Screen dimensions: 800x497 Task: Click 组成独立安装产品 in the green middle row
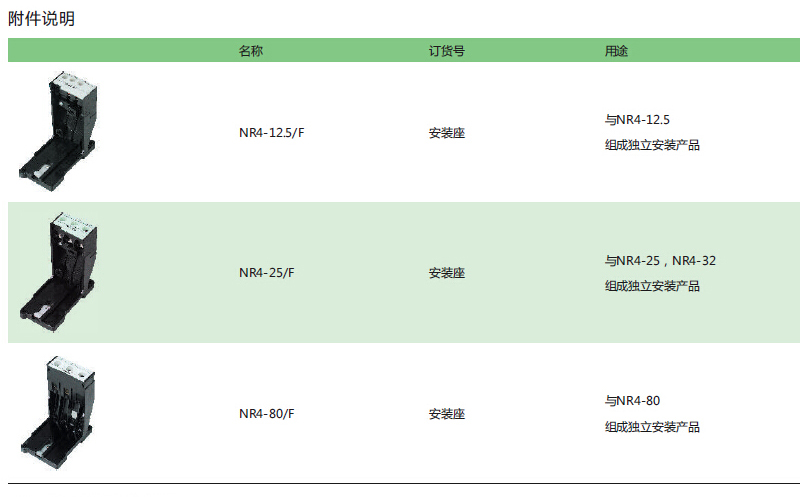tap(652, 286)
